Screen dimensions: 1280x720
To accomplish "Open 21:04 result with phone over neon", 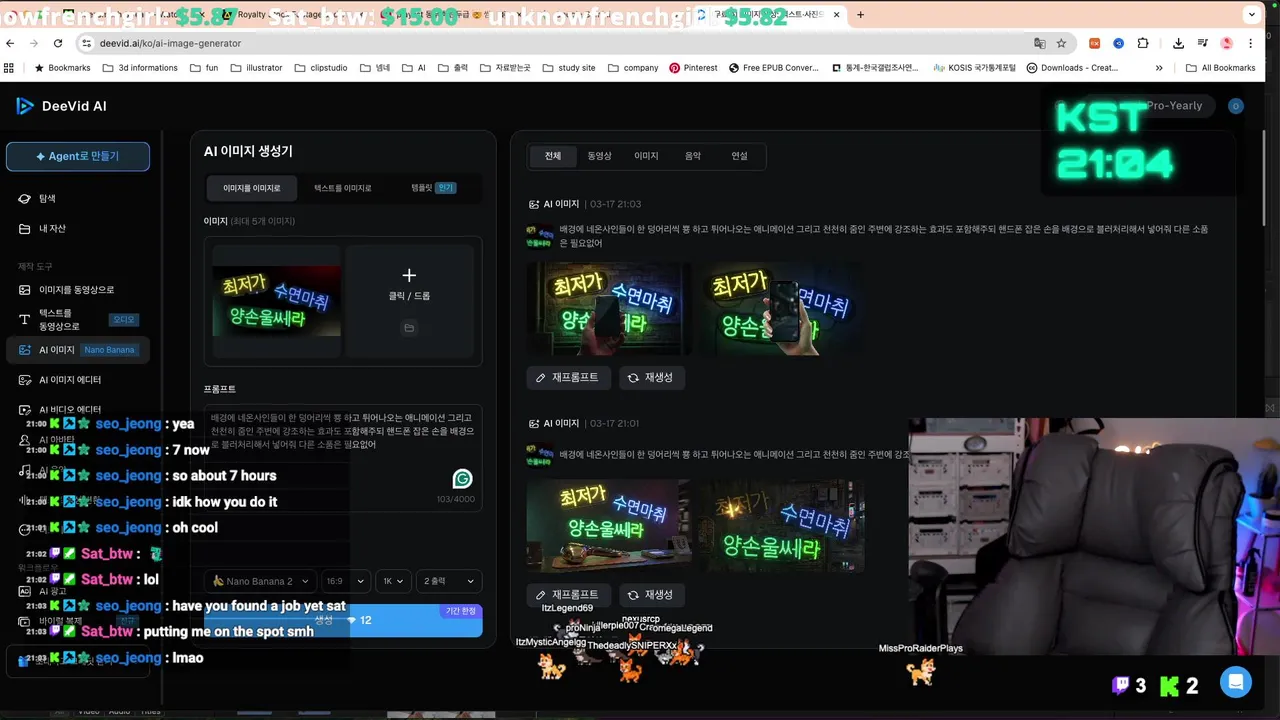I will click(x=609, y=309).
